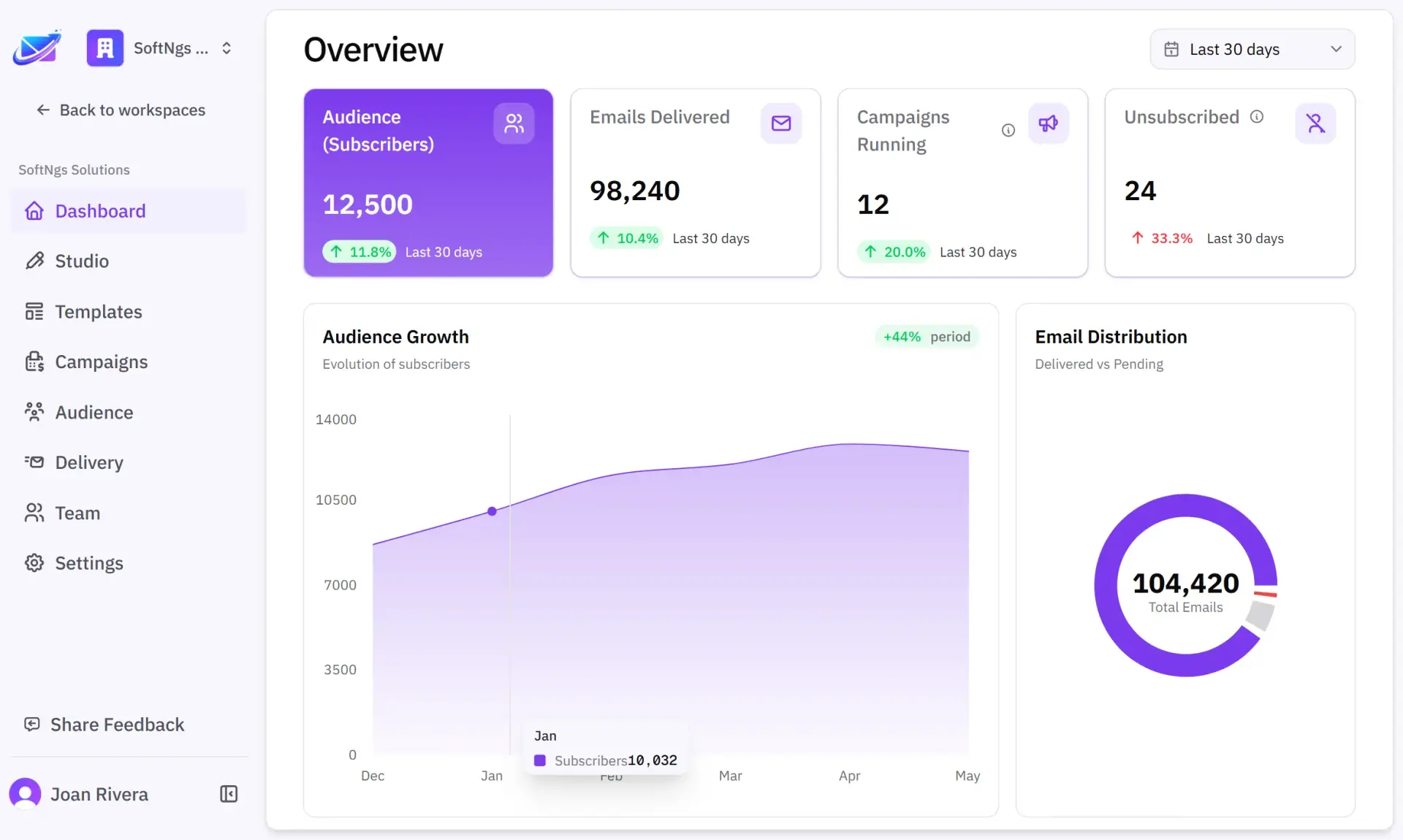Click the Emails Delivered envelope icon
Image resolution: width=1403 pixels, height=840 pixels.
point(781,123)
